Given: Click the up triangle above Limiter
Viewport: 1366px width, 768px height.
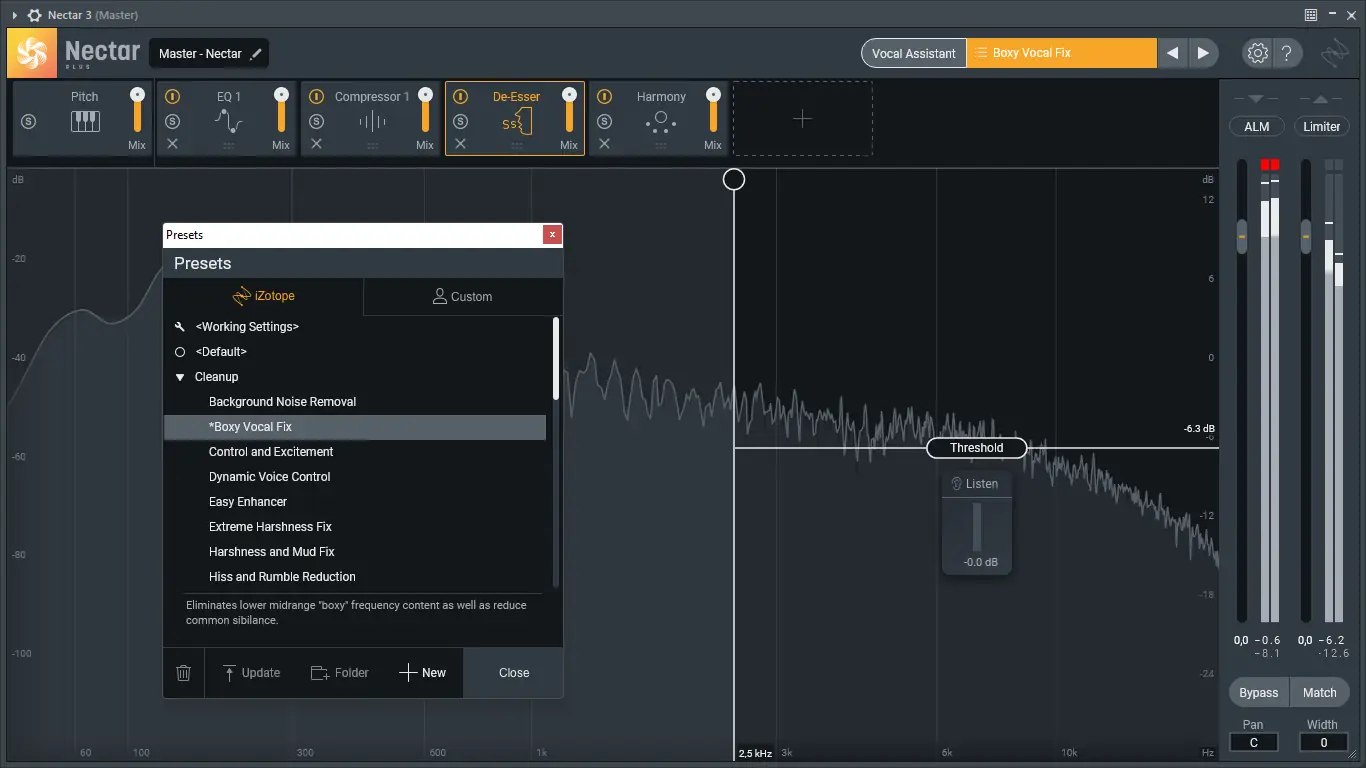Looking at the screenshot, I should (1321, 99).
